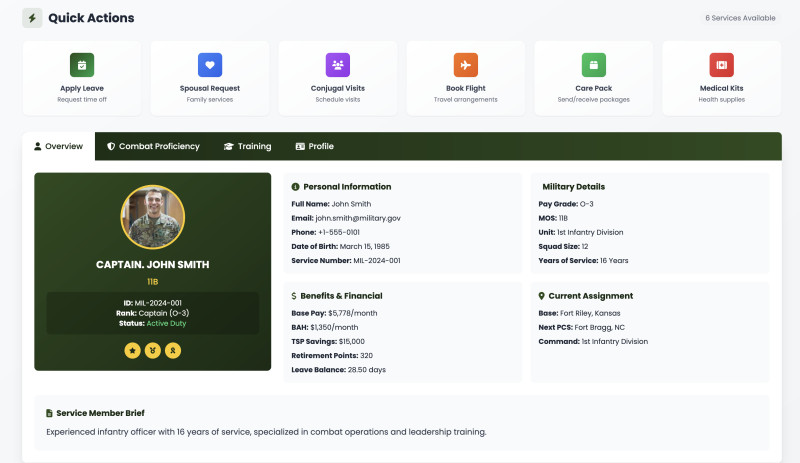Select the Profile tab

(314, 146)
